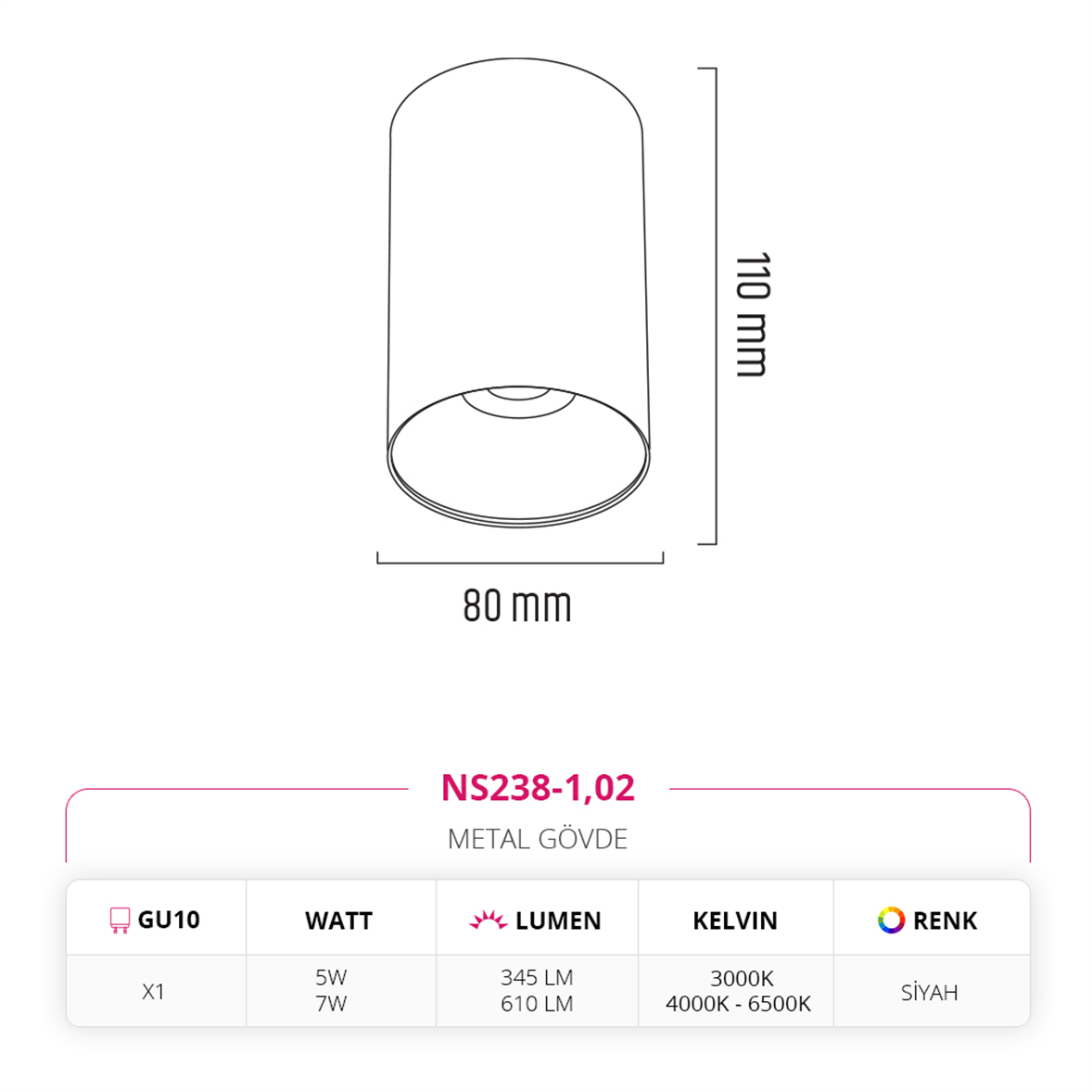
Task: Click the RENK color wheel icon
Action: 891,920
